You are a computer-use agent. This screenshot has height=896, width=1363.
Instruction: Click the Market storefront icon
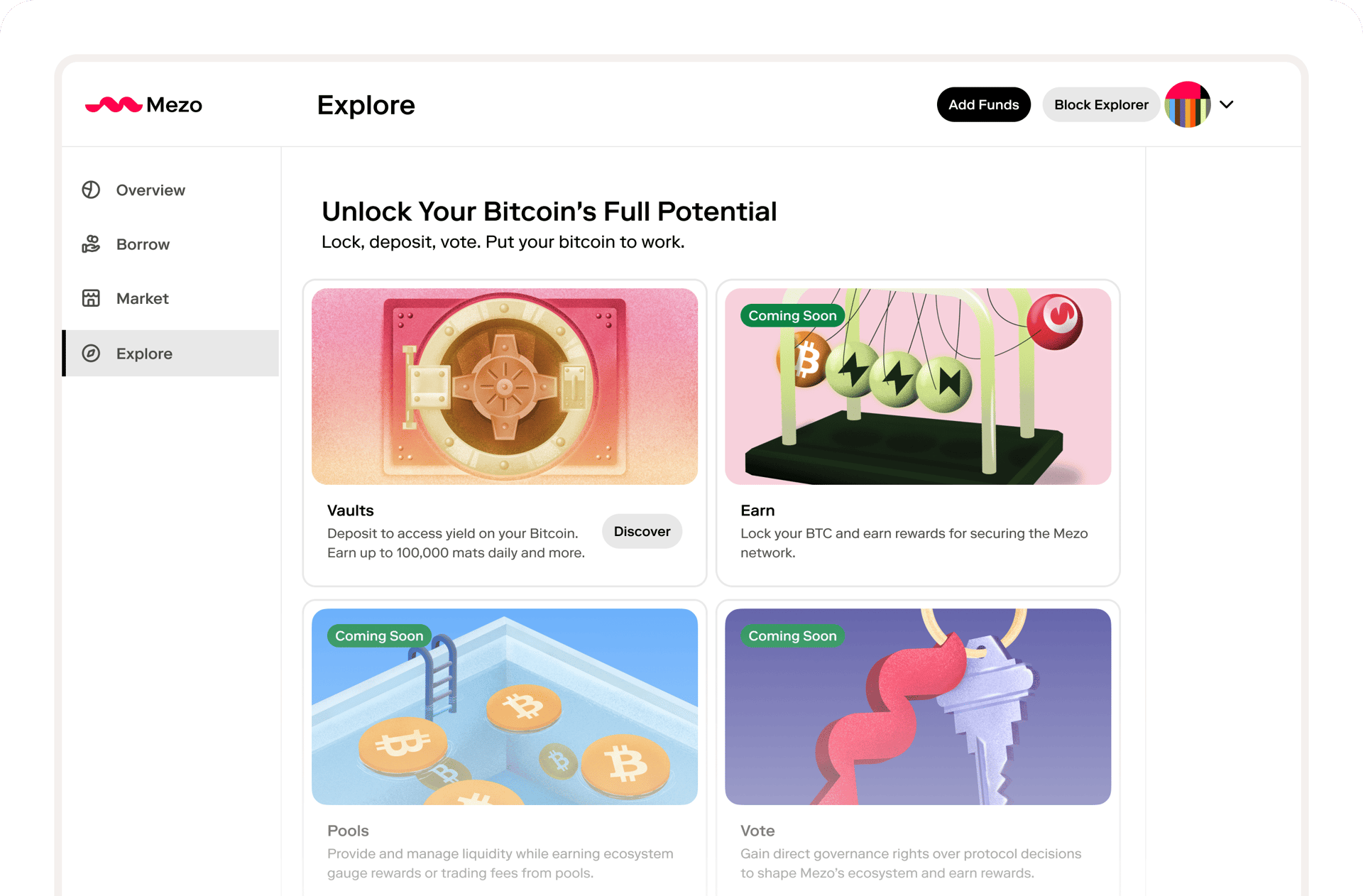(x=91, y=298)
